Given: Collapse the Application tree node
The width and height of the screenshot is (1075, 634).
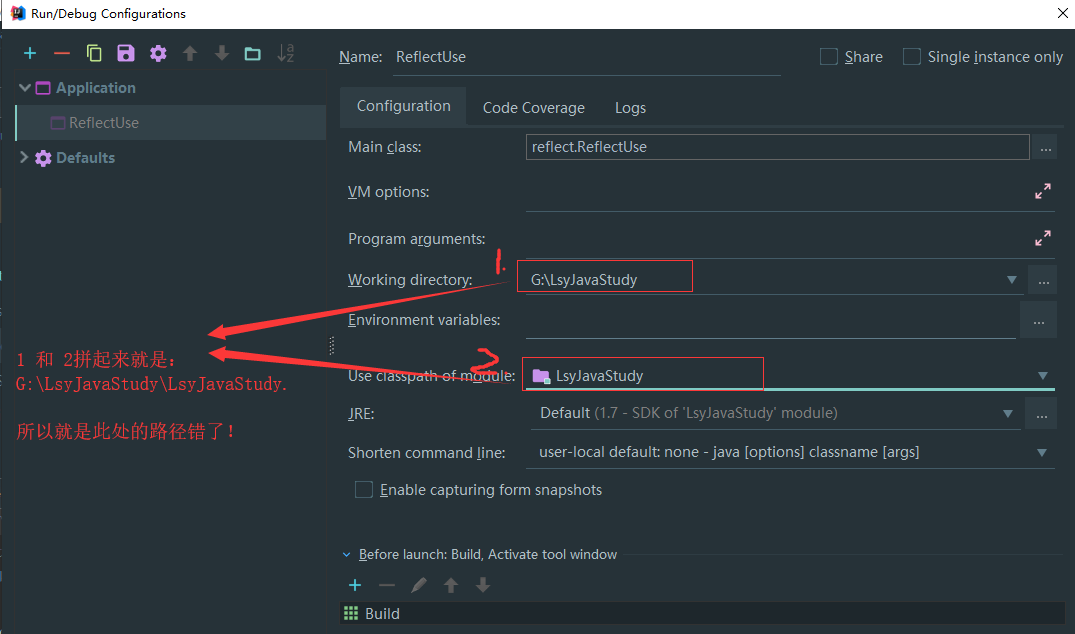Looking at the screenshot, I should [x=24, y=88].
